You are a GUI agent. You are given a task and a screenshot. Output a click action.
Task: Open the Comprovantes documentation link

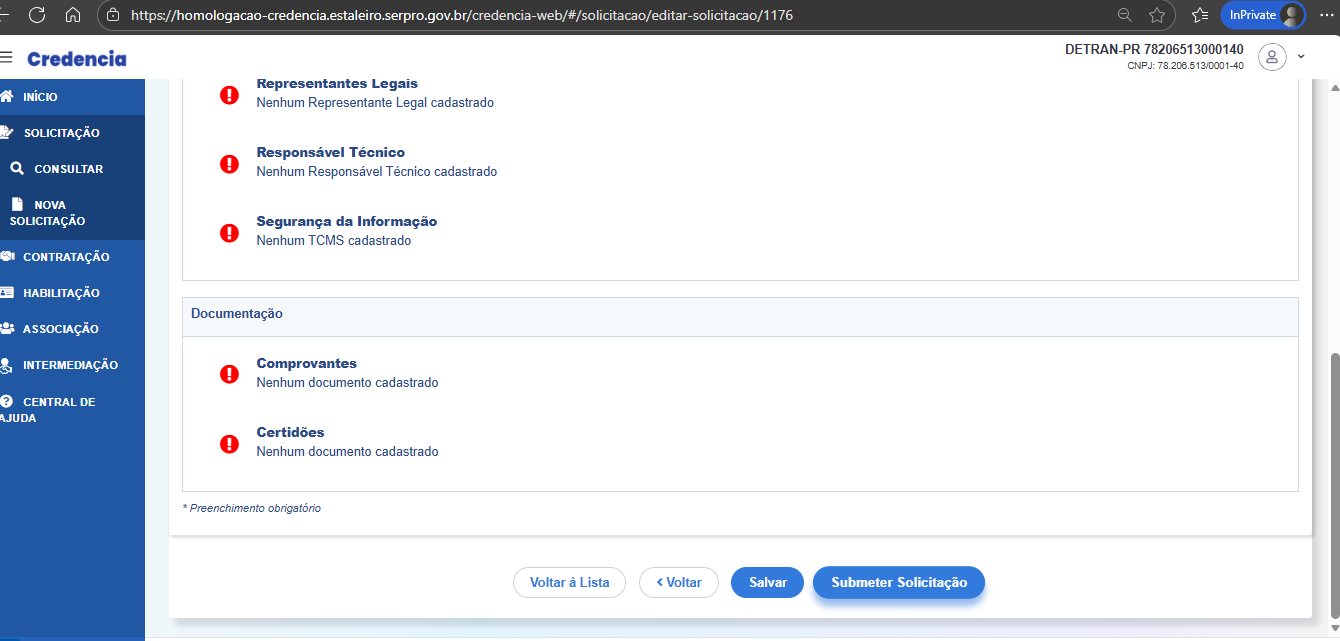pyautogui.click(x=306, y=363)
